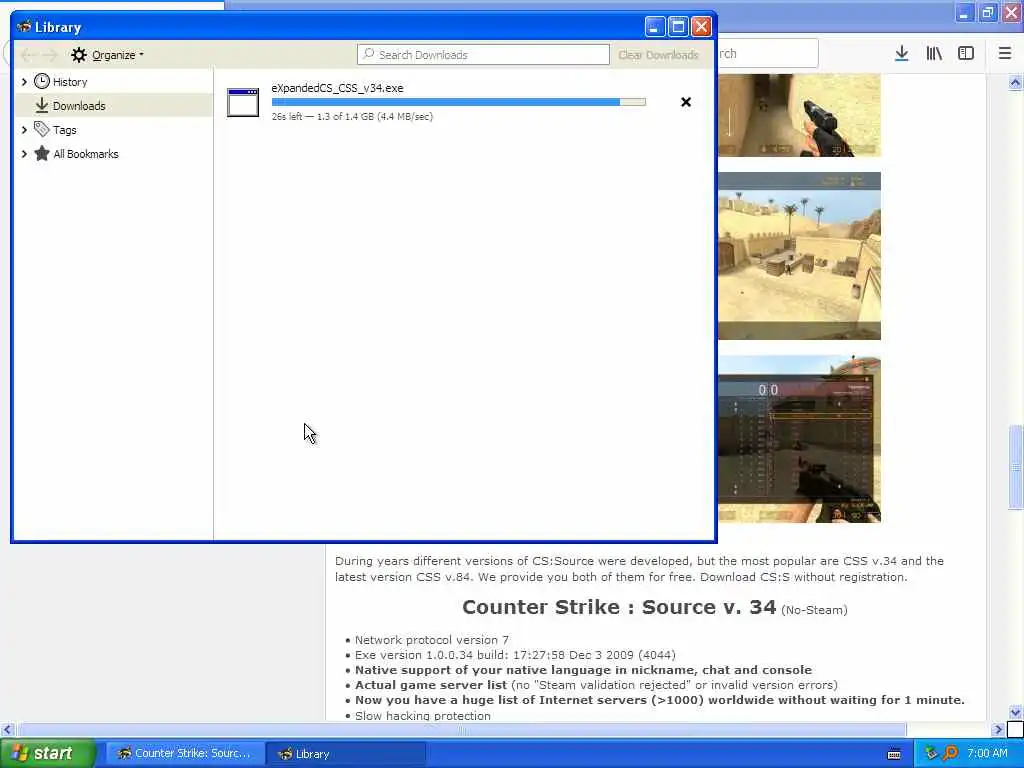Click the 26s left download status text
This screenshot has height=768, width=1024.
tap(352, 116)
